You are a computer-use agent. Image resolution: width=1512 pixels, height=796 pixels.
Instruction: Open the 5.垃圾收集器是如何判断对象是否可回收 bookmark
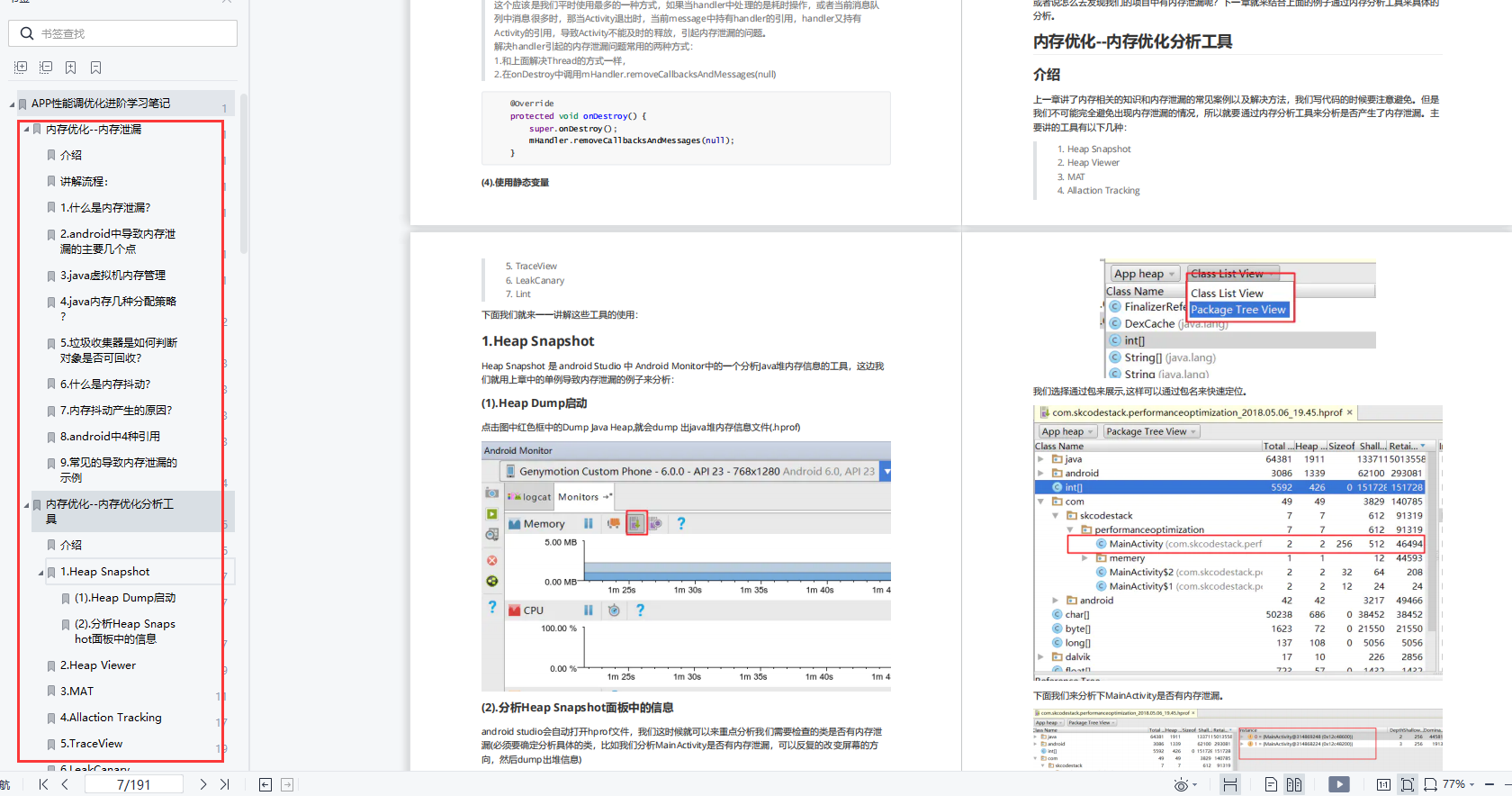pyautogui.click(x=118, y=350)
